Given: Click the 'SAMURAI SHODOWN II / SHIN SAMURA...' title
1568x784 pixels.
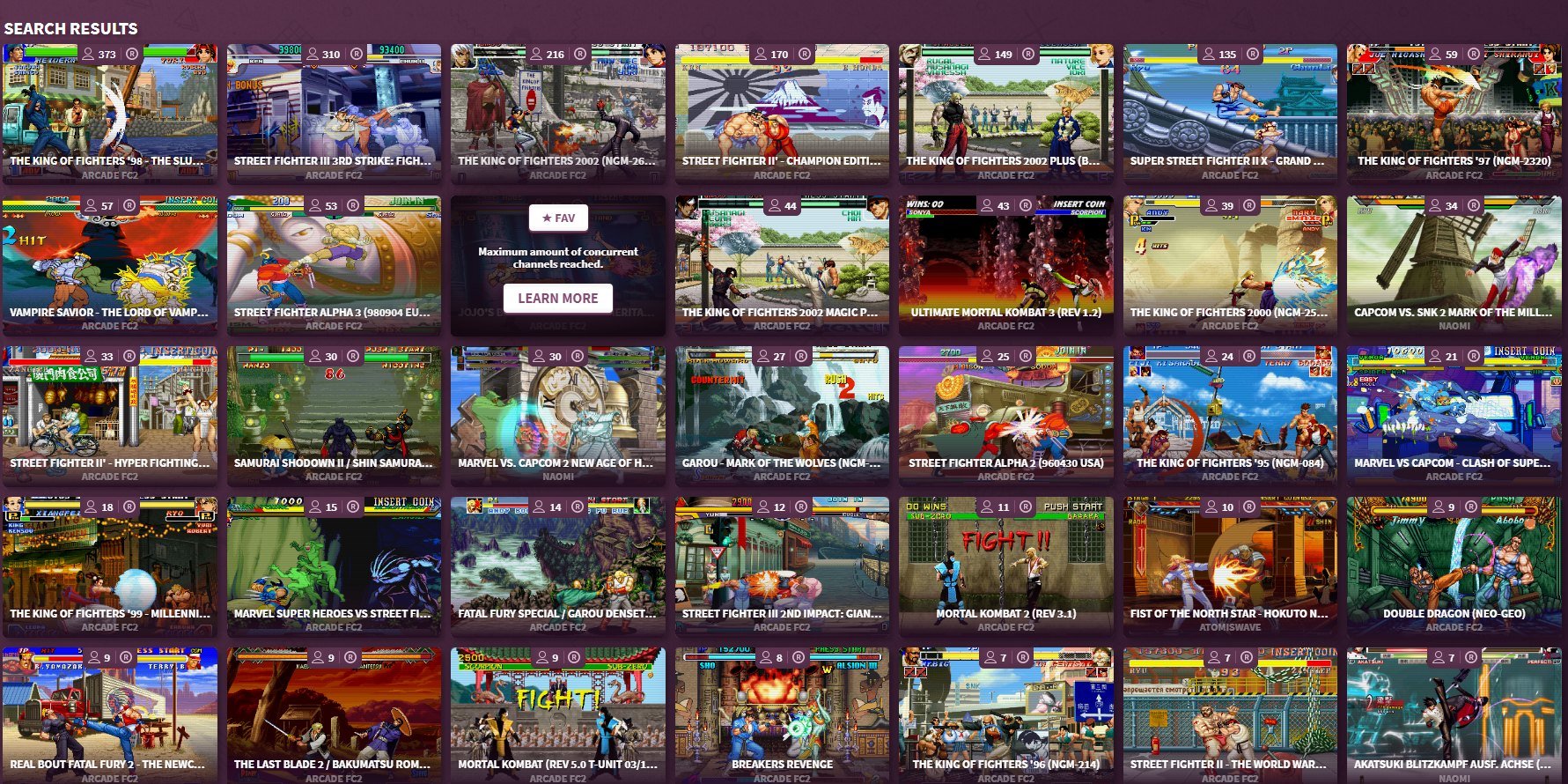Looking at the screenshot, I should click(334, 462).
